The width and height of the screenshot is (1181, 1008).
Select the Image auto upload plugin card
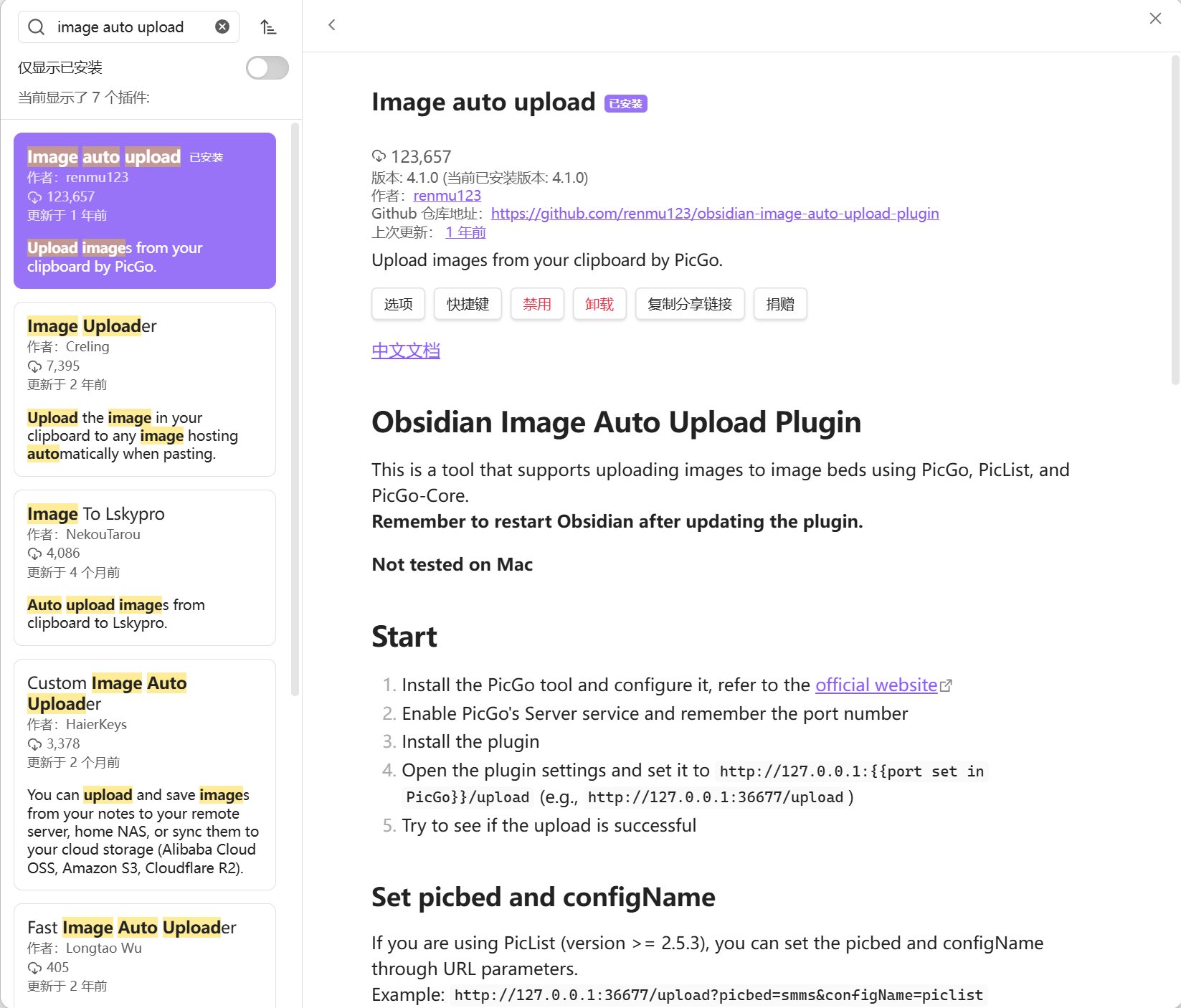tap(145, 211)
